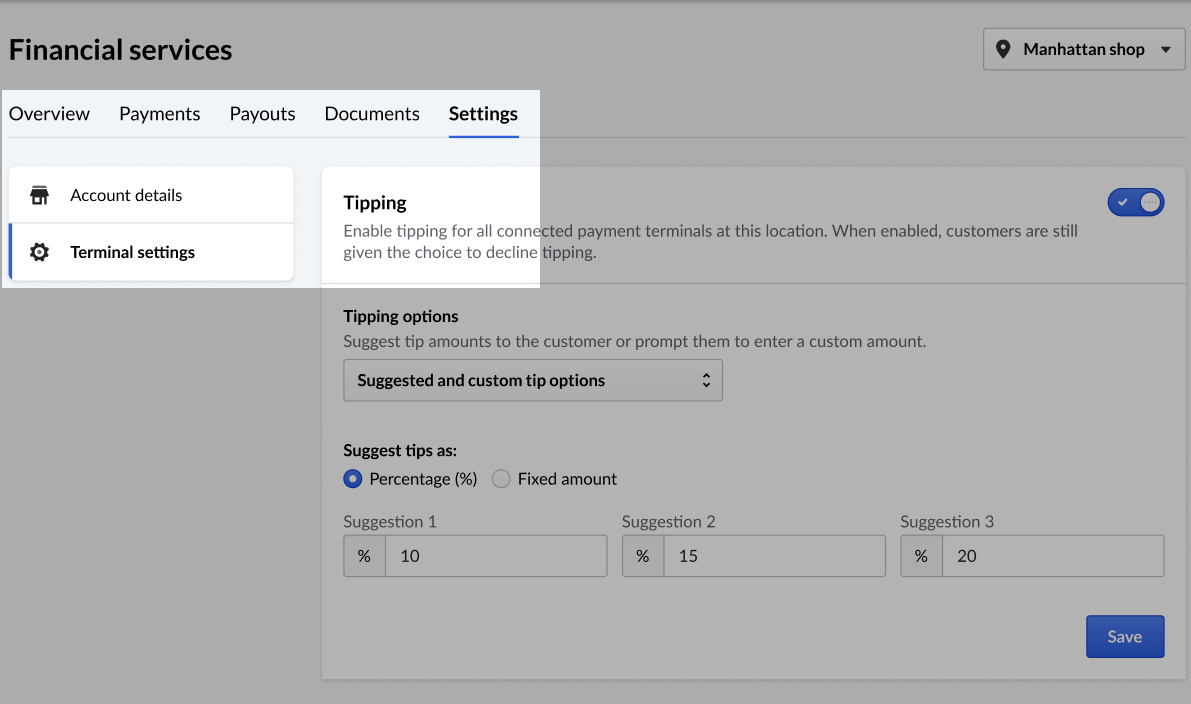Click the gear icon beside Terminal settings

[39, 252]
